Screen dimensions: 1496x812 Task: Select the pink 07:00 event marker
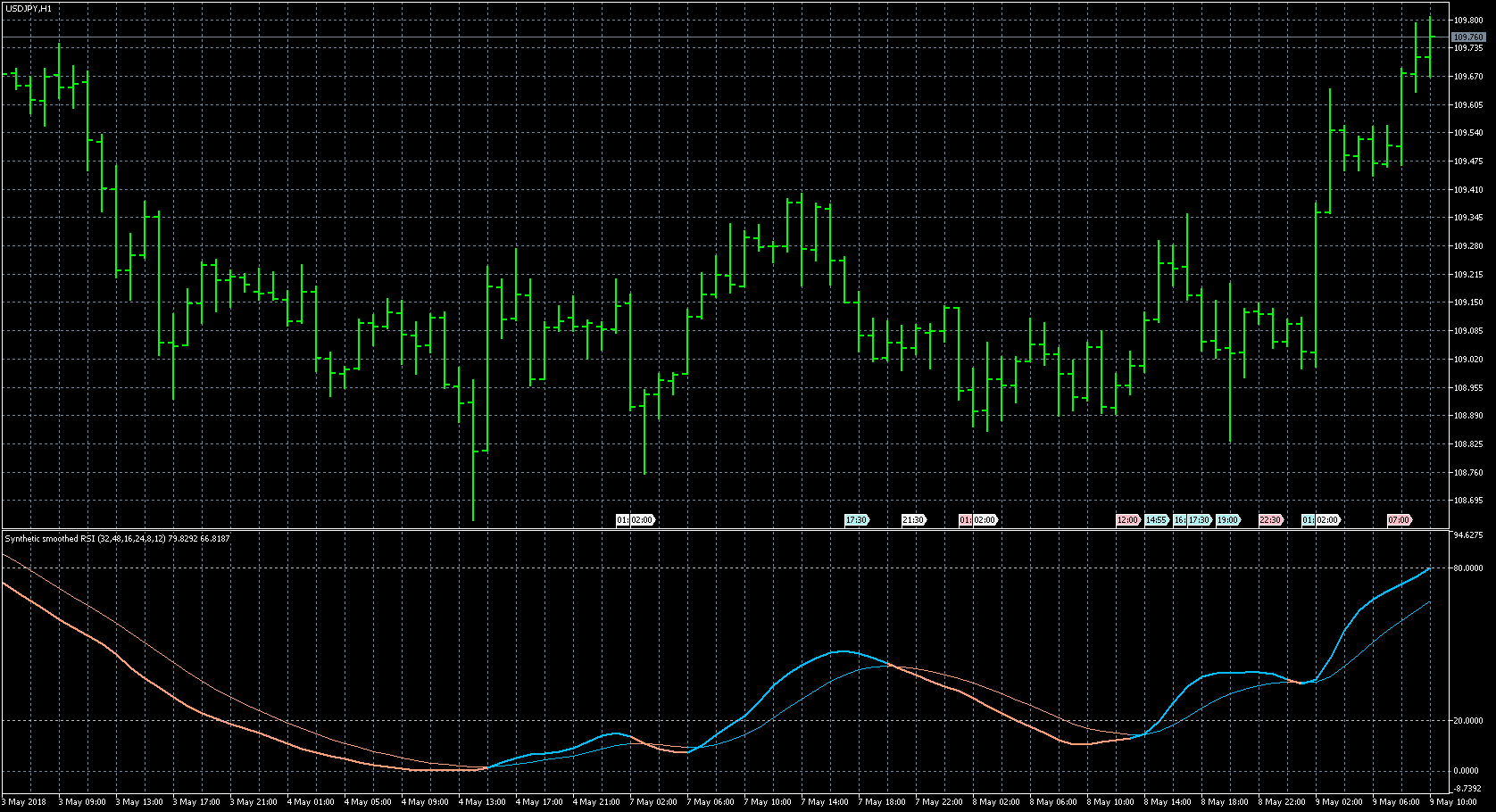click(x=1399, y=520)
